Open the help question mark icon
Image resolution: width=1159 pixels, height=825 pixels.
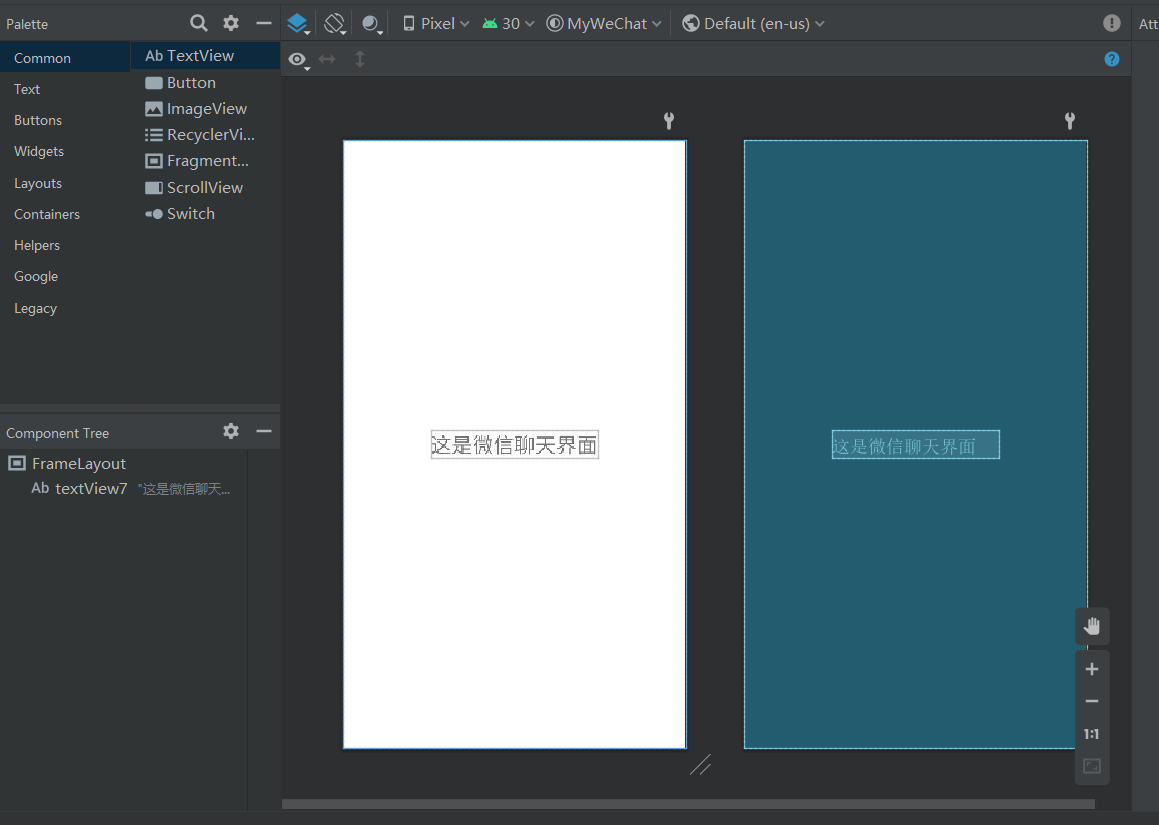(x=1112, y=59)
